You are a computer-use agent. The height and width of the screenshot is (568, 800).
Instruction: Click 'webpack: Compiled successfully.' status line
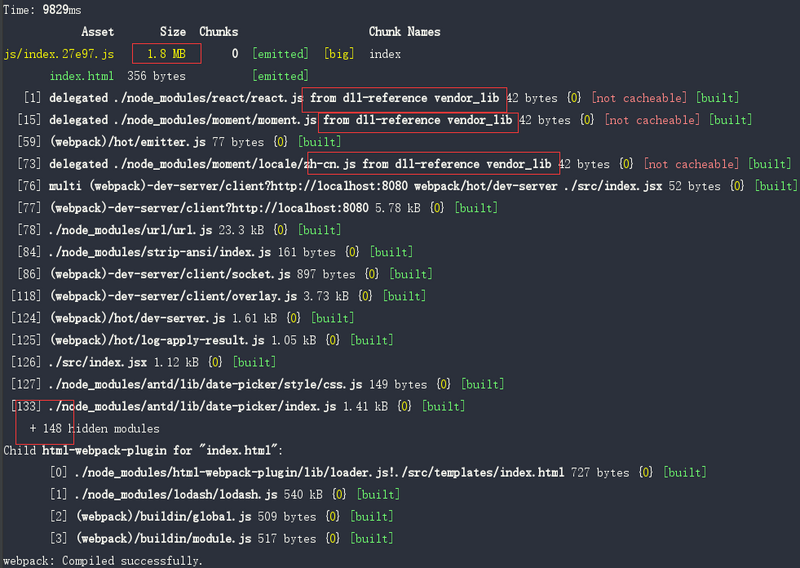[103, 560]
